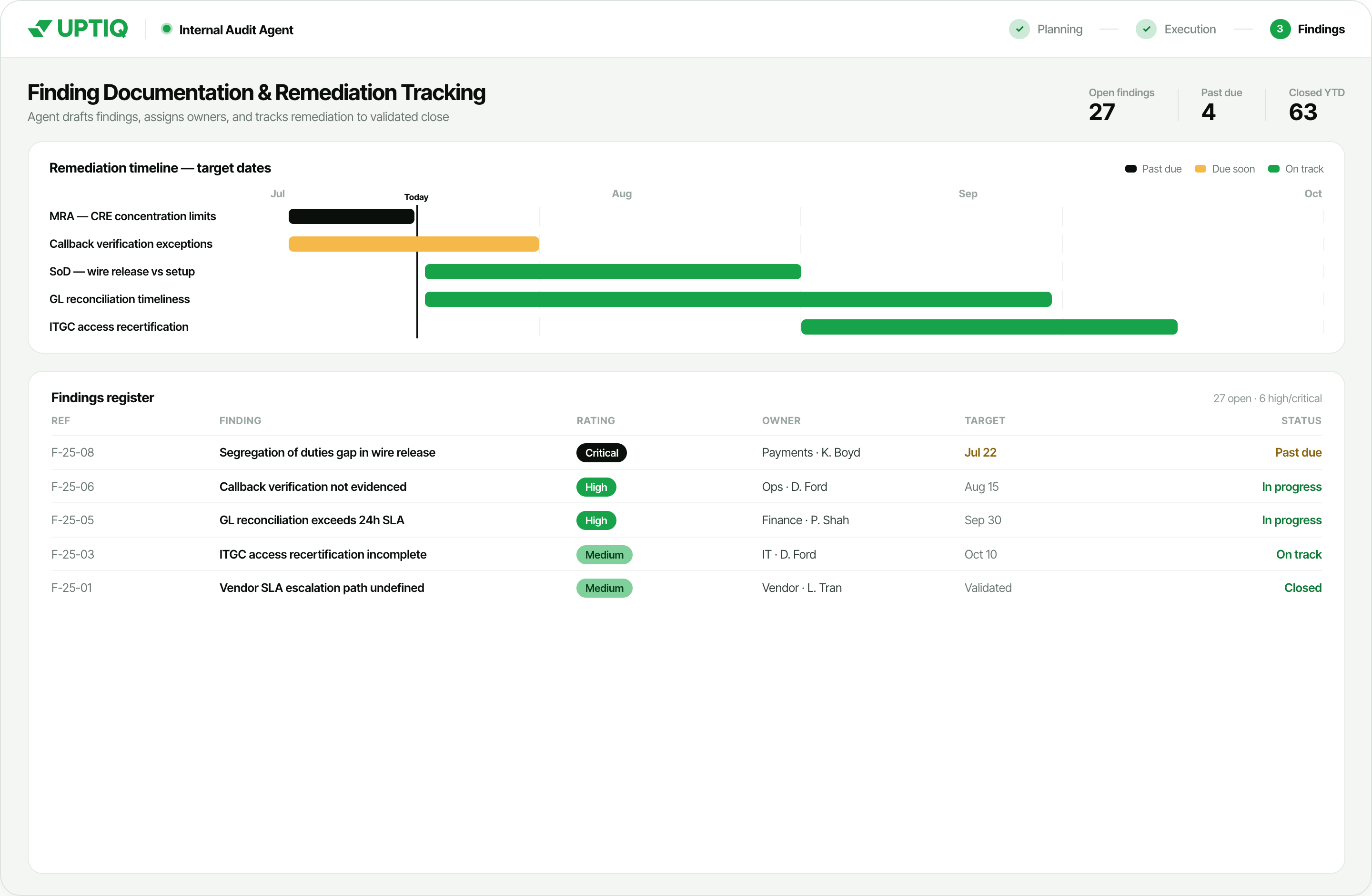Click the Findings step number 3 badge

tap(1280, 29)
